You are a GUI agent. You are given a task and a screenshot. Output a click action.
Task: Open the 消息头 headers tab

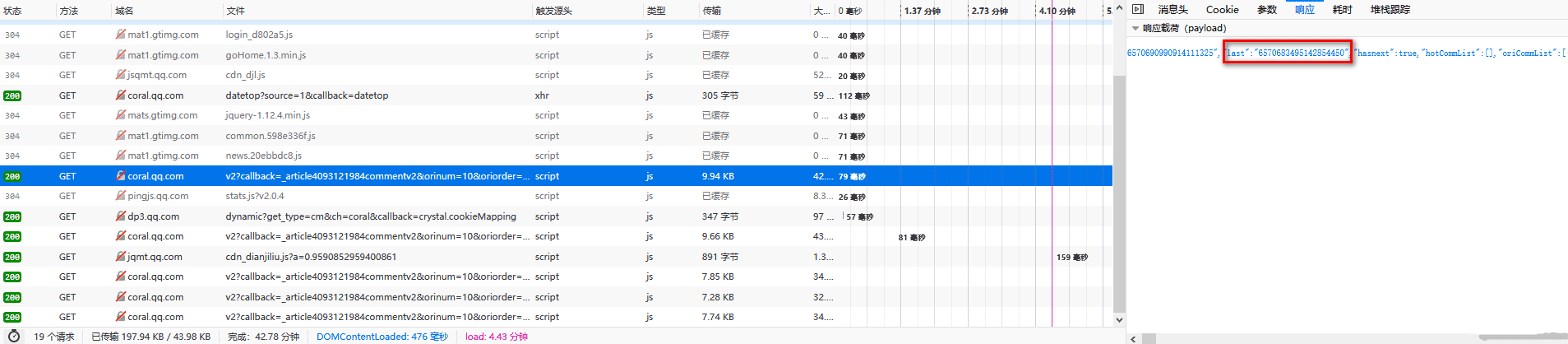(x=1173, y=10)
